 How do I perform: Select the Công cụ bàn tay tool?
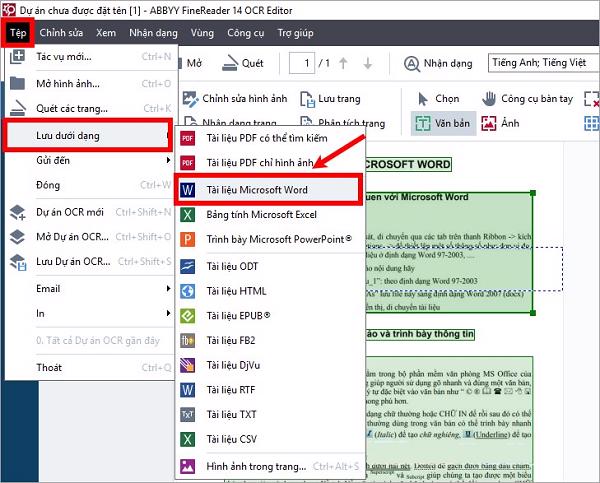point(527,99)
